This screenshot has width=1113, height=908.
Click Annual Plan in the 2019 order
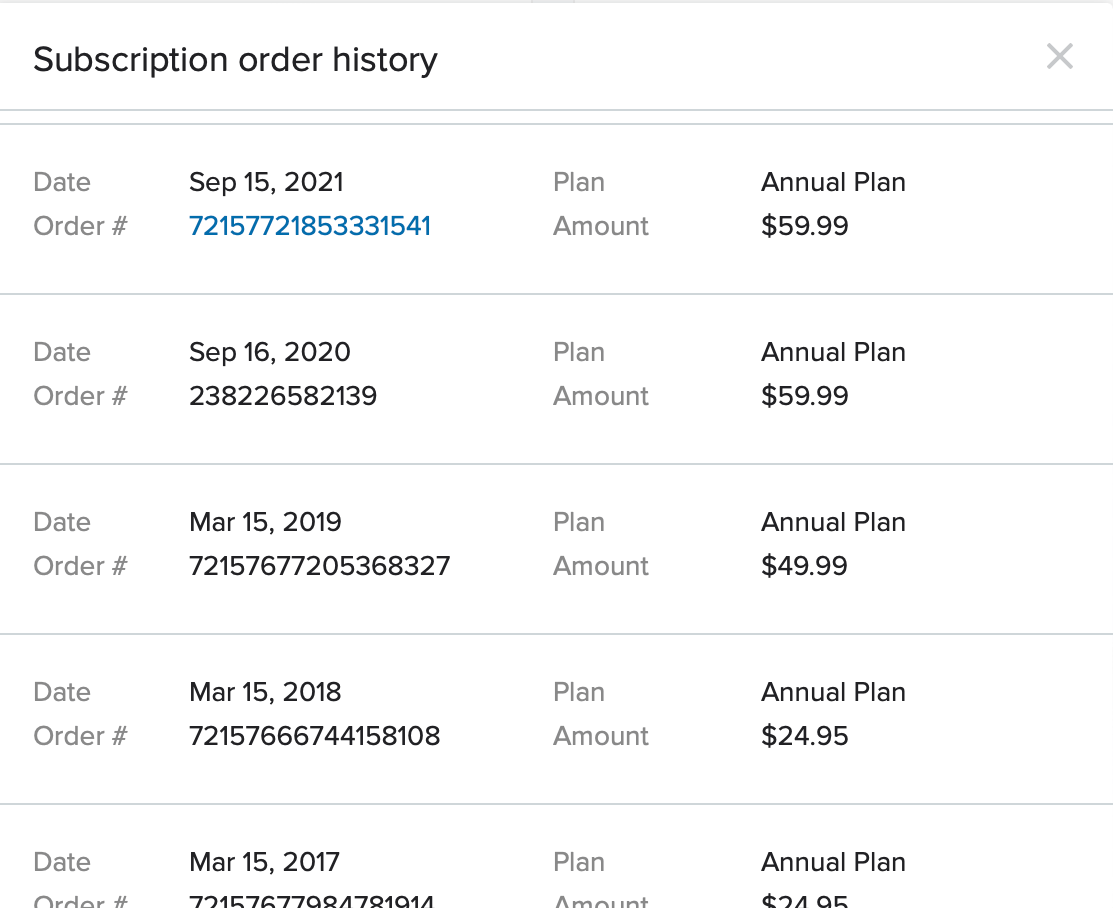point(833,522)
